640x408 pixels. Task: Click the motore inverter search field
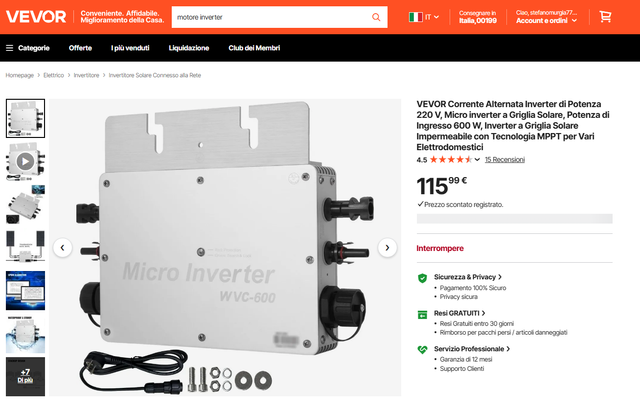tap(271, 17)
